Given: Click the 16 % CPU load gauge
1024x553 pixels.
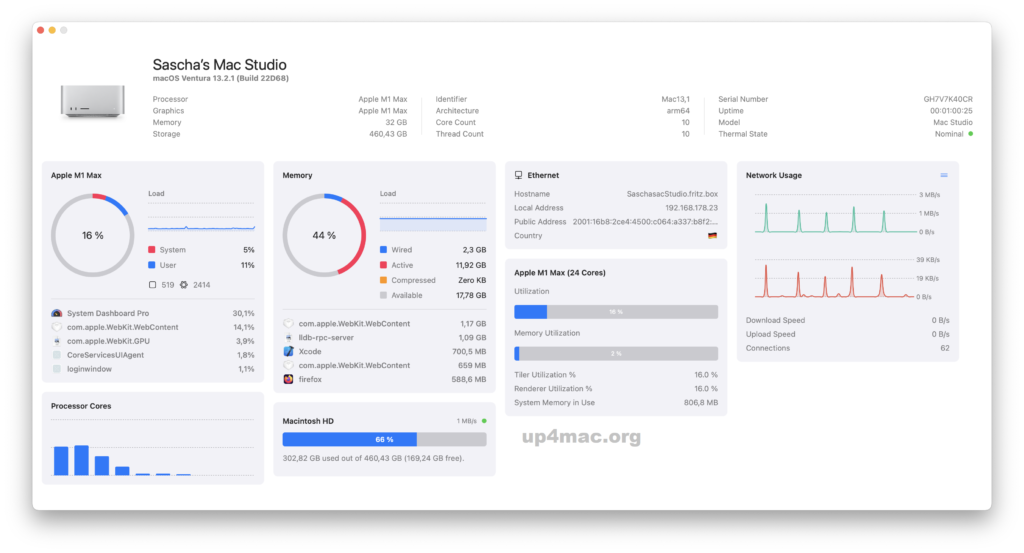Looking at the screenshot, I should click(x=93, y=235).
